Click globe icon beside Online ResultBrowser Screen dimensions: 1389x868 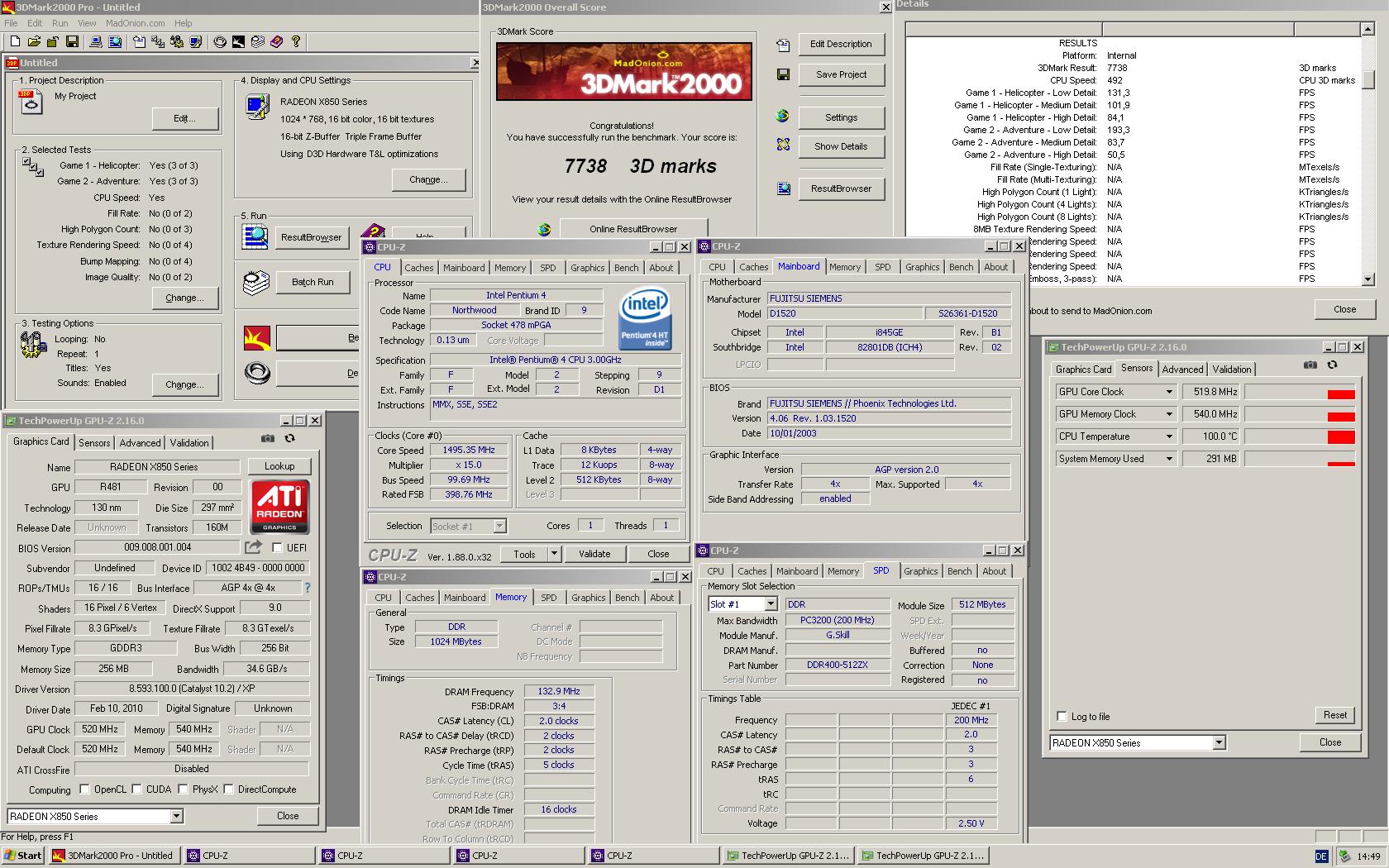point(544,229)
